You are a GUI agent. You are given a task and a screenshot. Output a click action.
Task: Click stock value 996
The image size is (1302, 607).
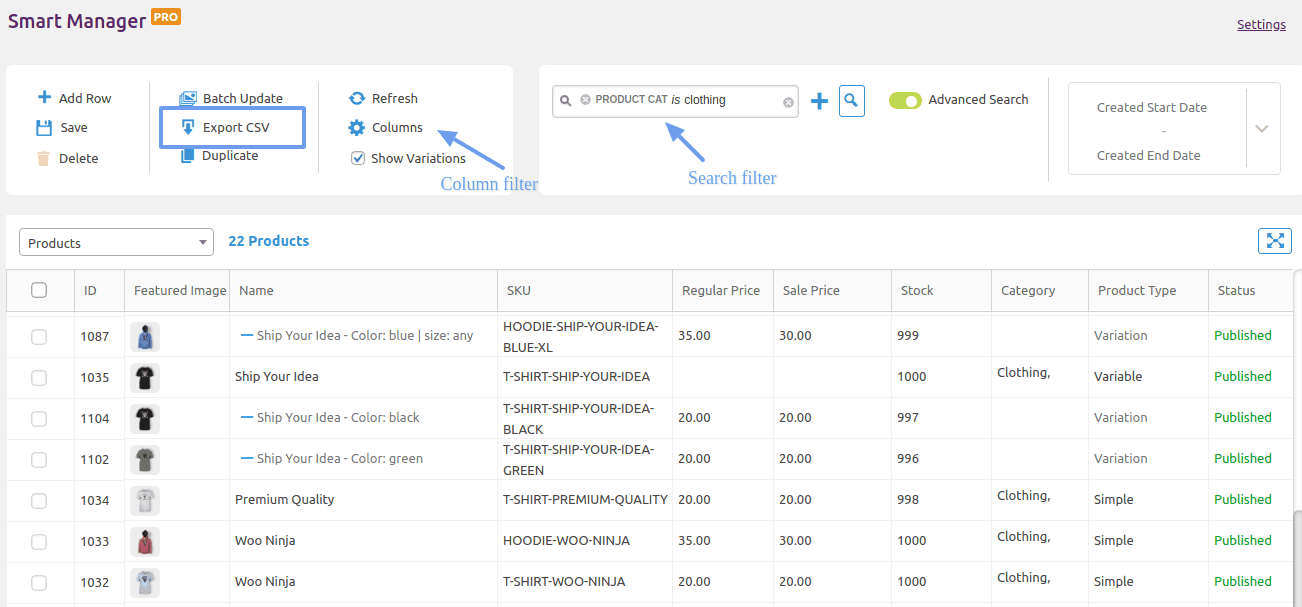tap(908, 458)
